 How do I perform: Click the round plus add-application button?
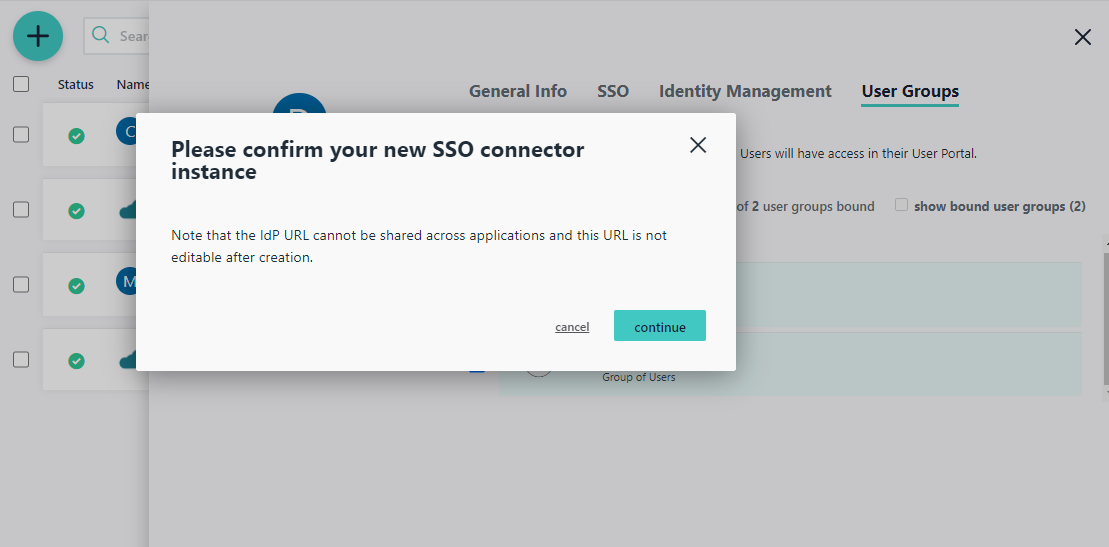point(38,36)
